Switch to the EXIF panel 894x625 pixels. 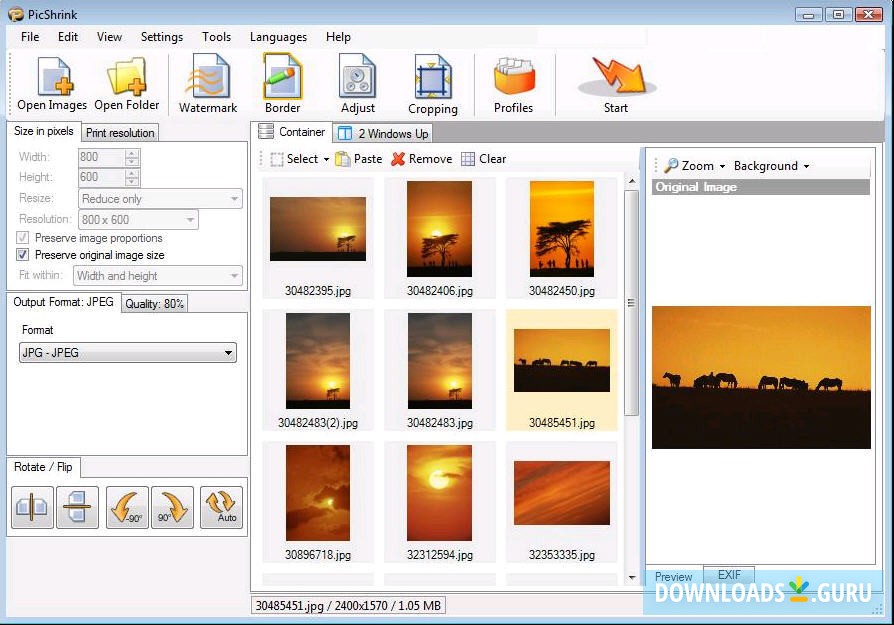coord(729,577)
